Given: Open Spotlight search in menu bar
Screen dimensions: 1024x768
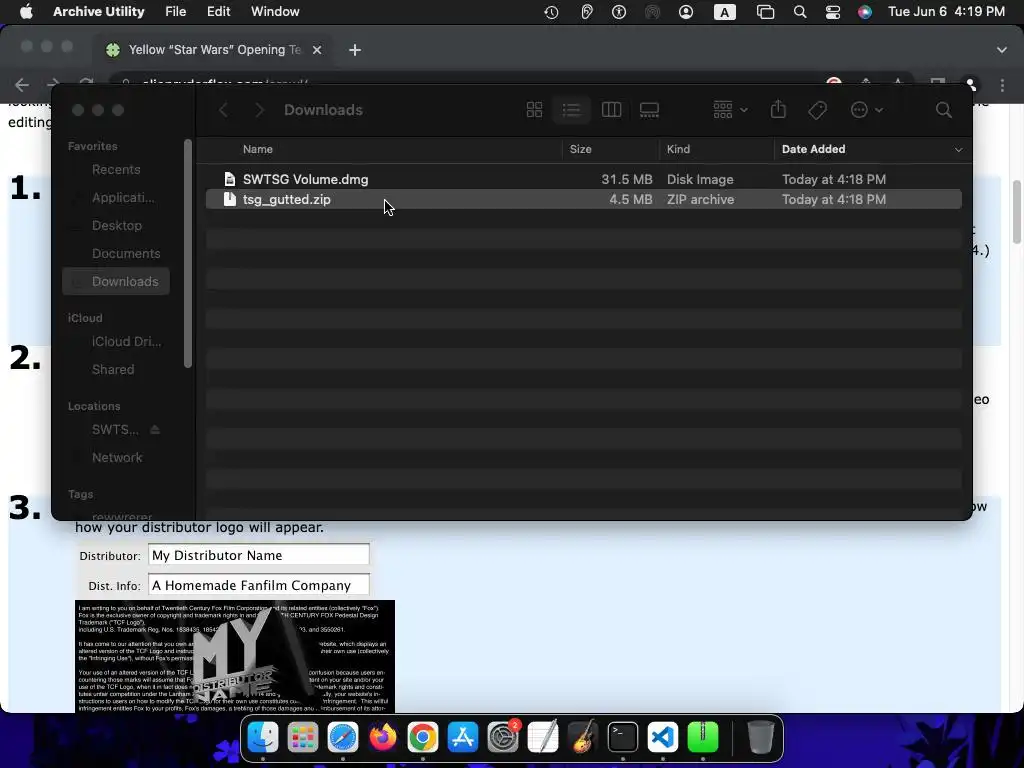Looking at the screenshot, I should pos(799,12).
